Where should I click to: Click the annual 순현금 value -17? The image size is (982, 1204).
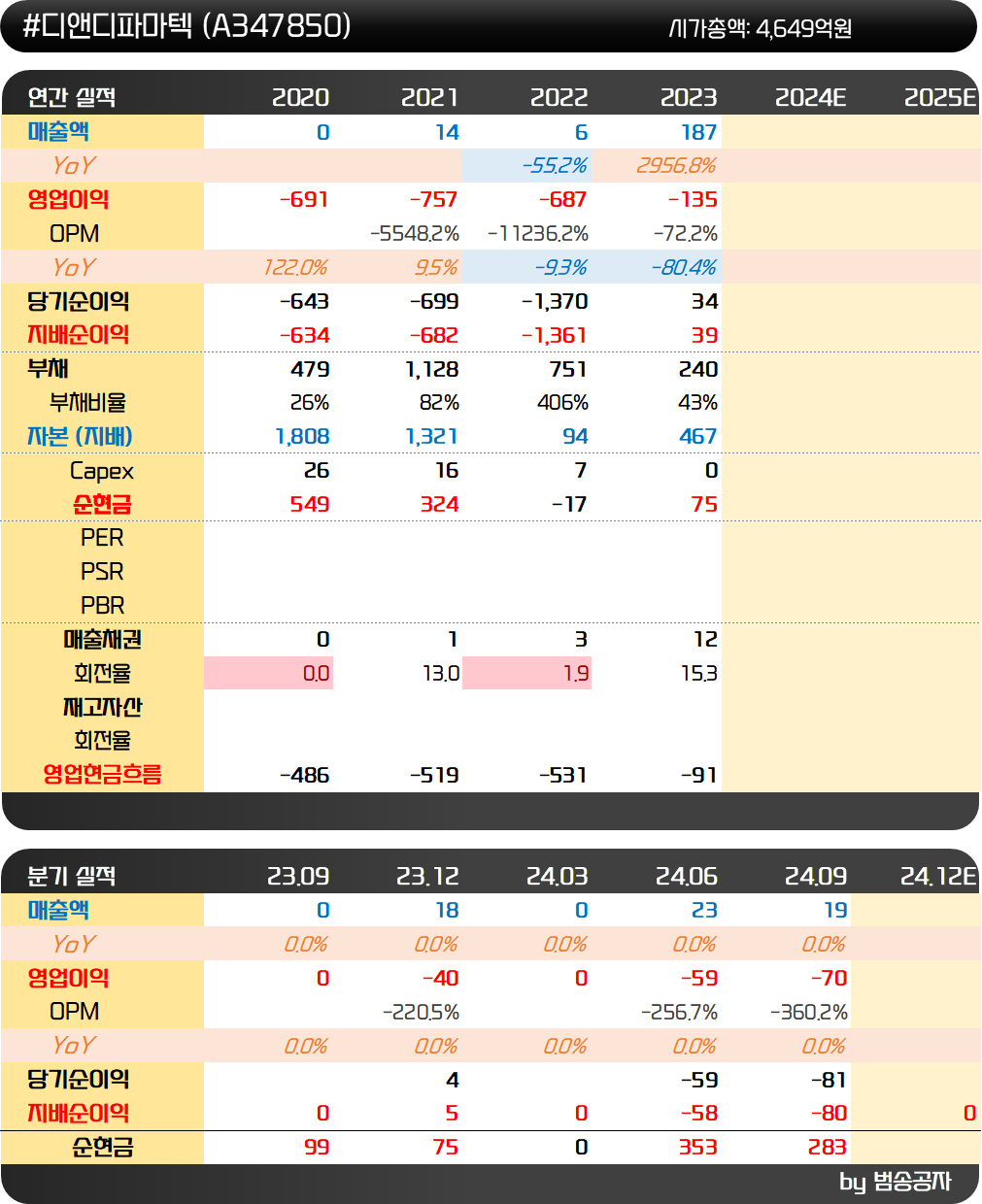click(x=569, y=505)
